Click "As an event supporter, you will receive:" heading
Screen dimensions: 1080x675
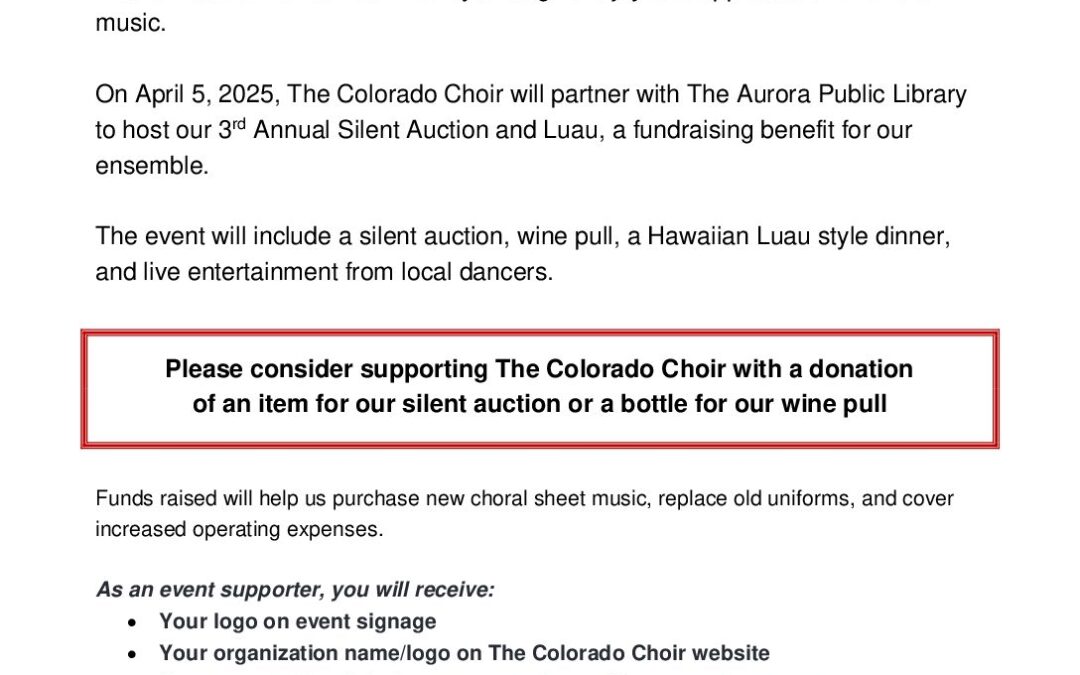pyautogui.click(x=295, y=590)
